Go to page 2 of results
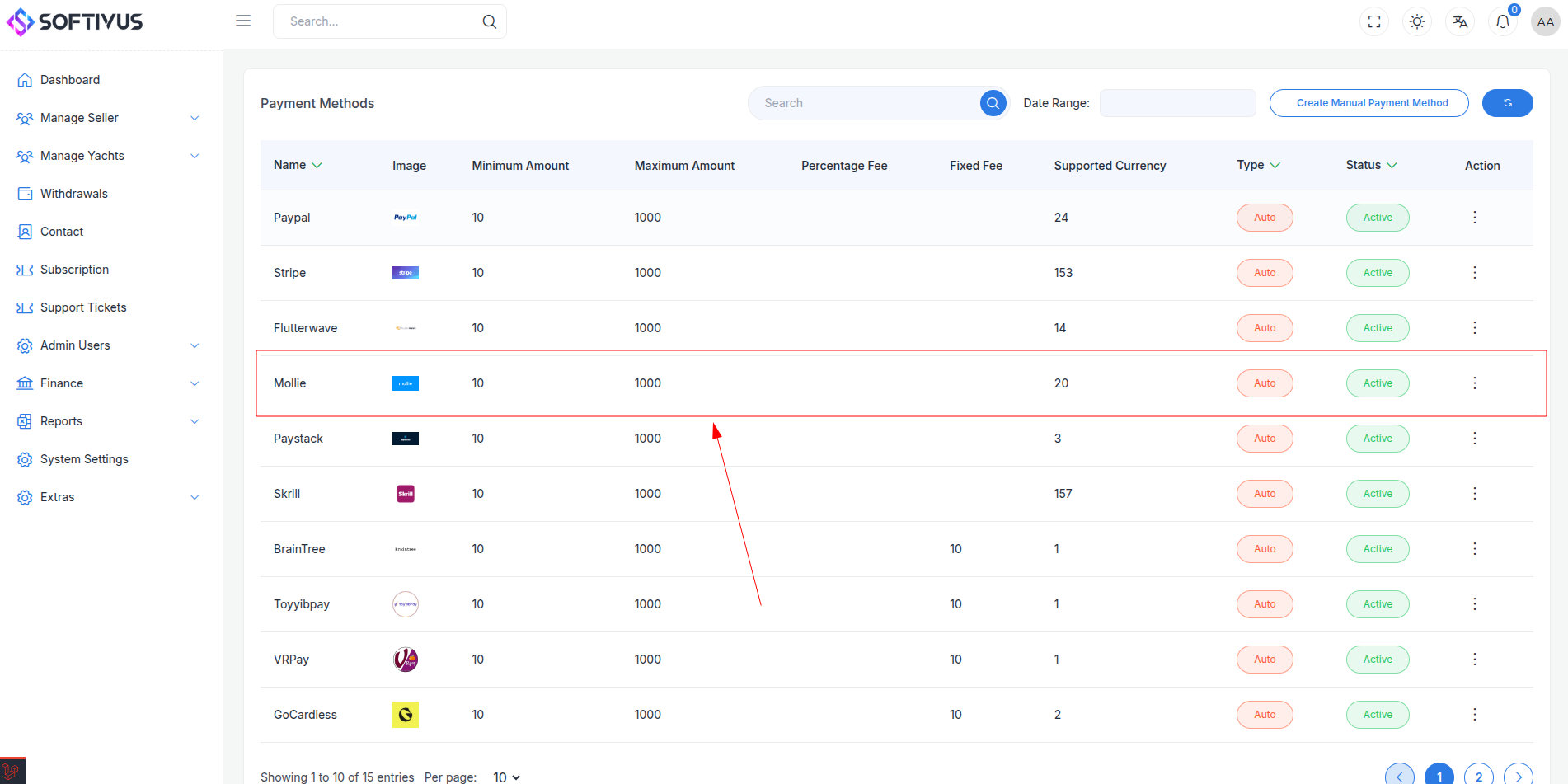 pos(1479,777)
